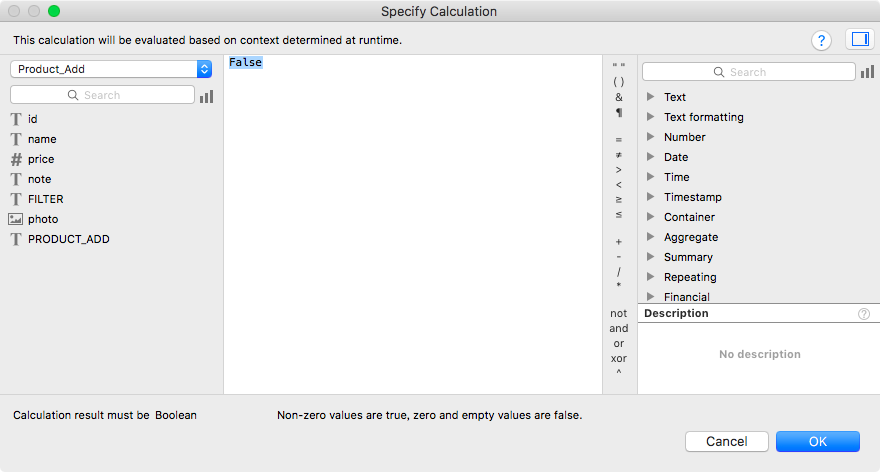Expand the Aggregate function category
The height and width of the screenshot is (472, 880).
point(650,237)
